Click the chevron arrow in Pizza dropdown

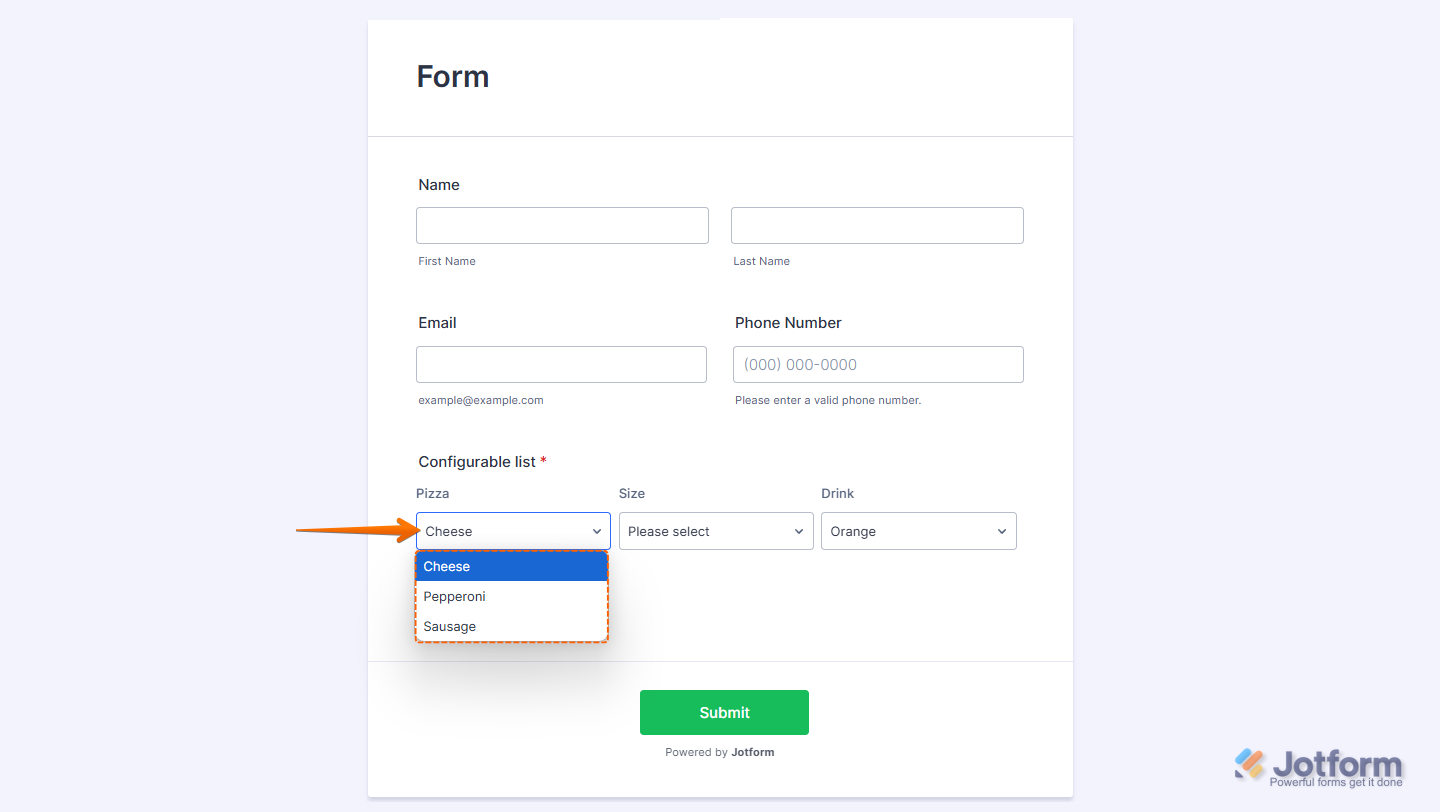click(x=597, y=532)
